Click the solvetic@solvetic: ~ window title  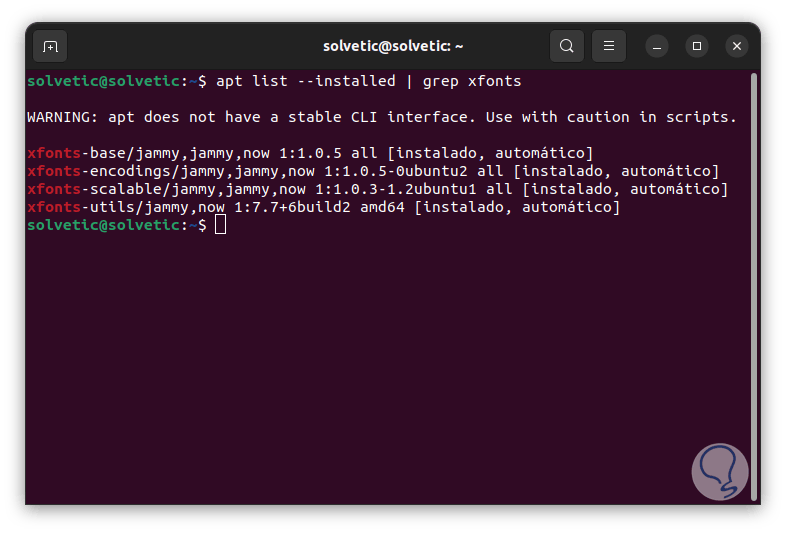(x=393, y=46)
